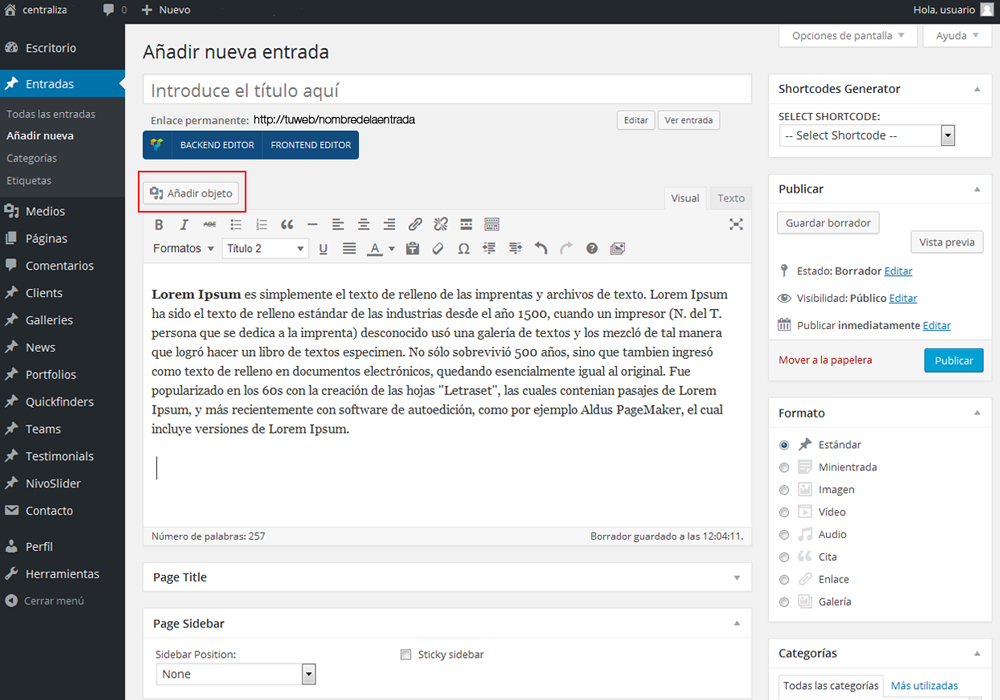
Task: Click the blue Publicar button
Action: tap(953, 360)
